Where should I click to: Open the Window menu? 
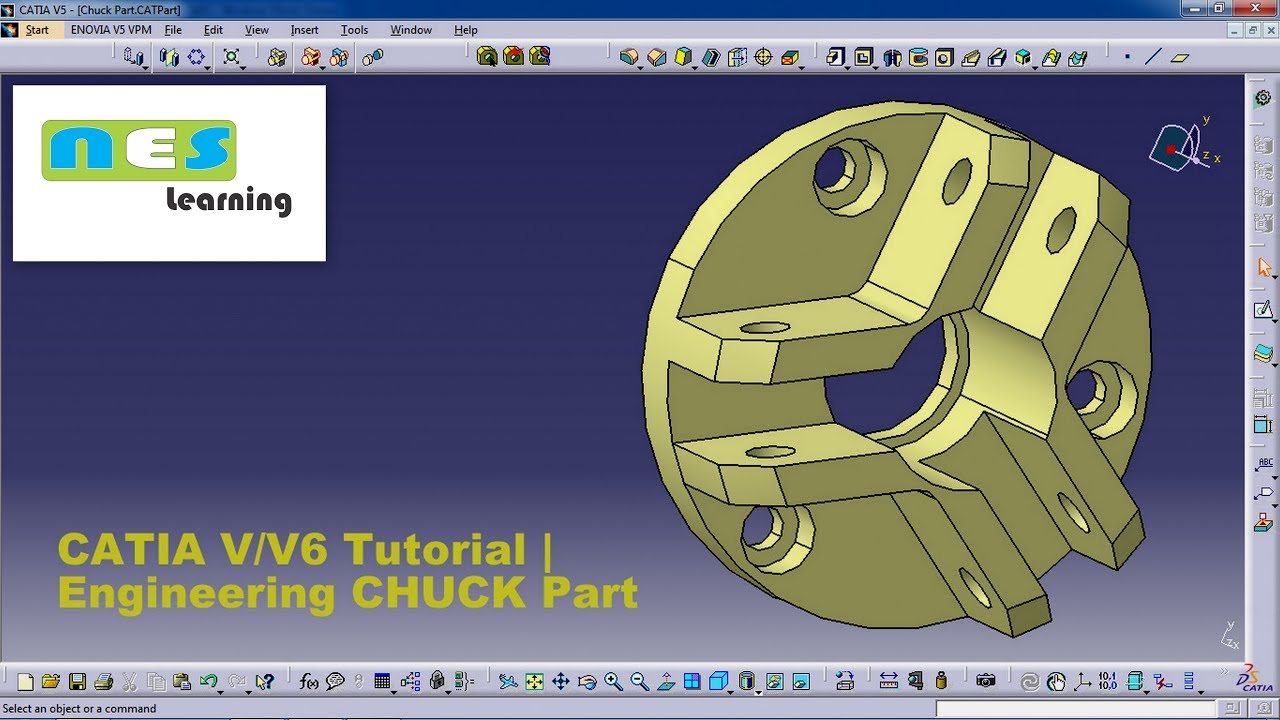(411, 30)
